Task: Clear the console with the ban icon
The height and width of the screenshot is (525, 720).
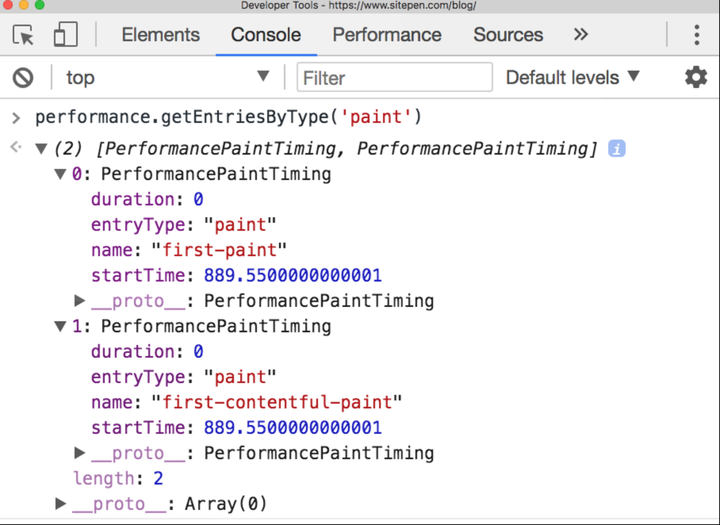Action: 23,78
